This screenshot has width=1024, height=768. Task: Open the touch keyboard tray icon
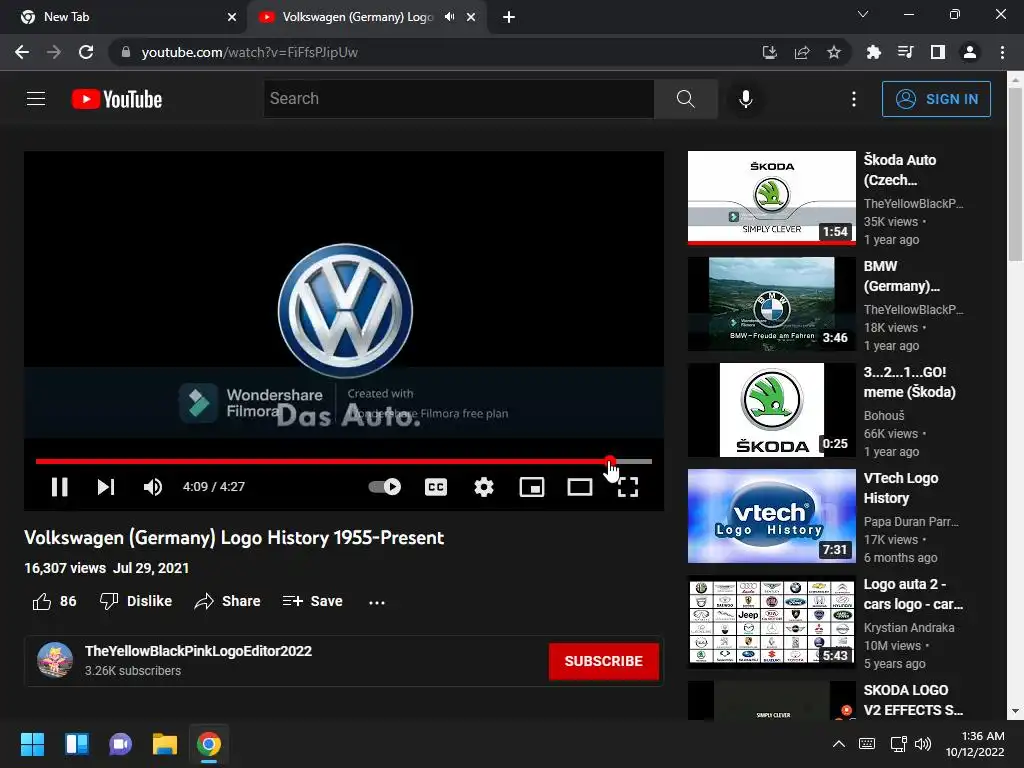pos(867,744)
